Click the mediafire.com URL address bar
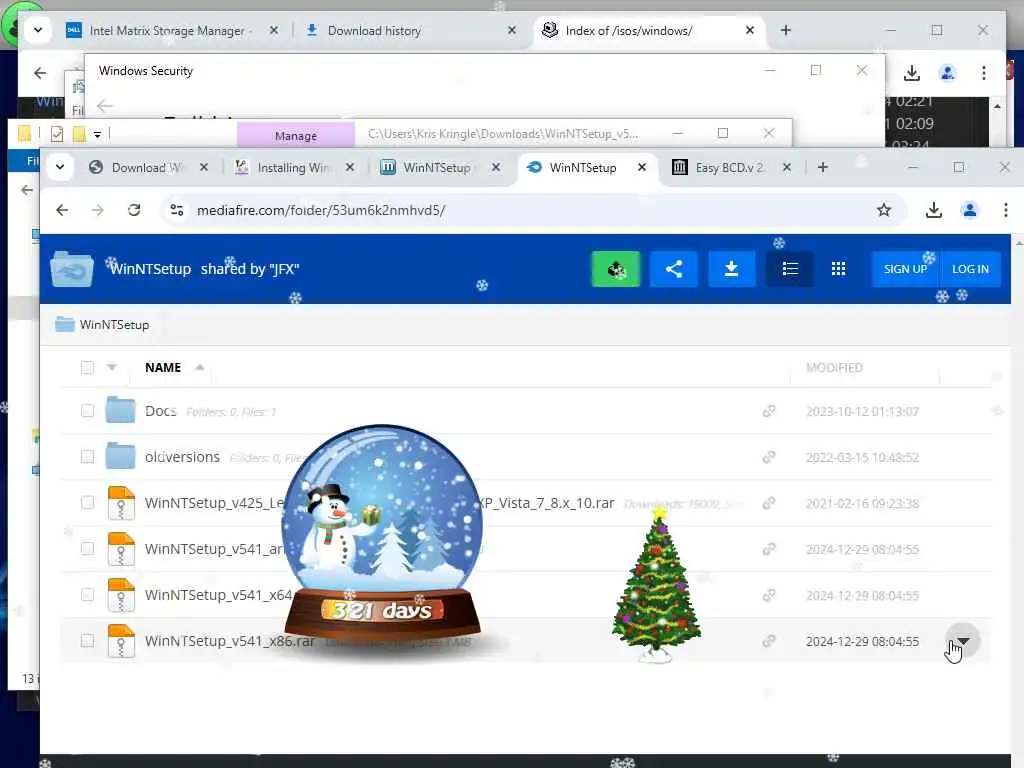Viewport: 1024px width, 768px height. 532,210
